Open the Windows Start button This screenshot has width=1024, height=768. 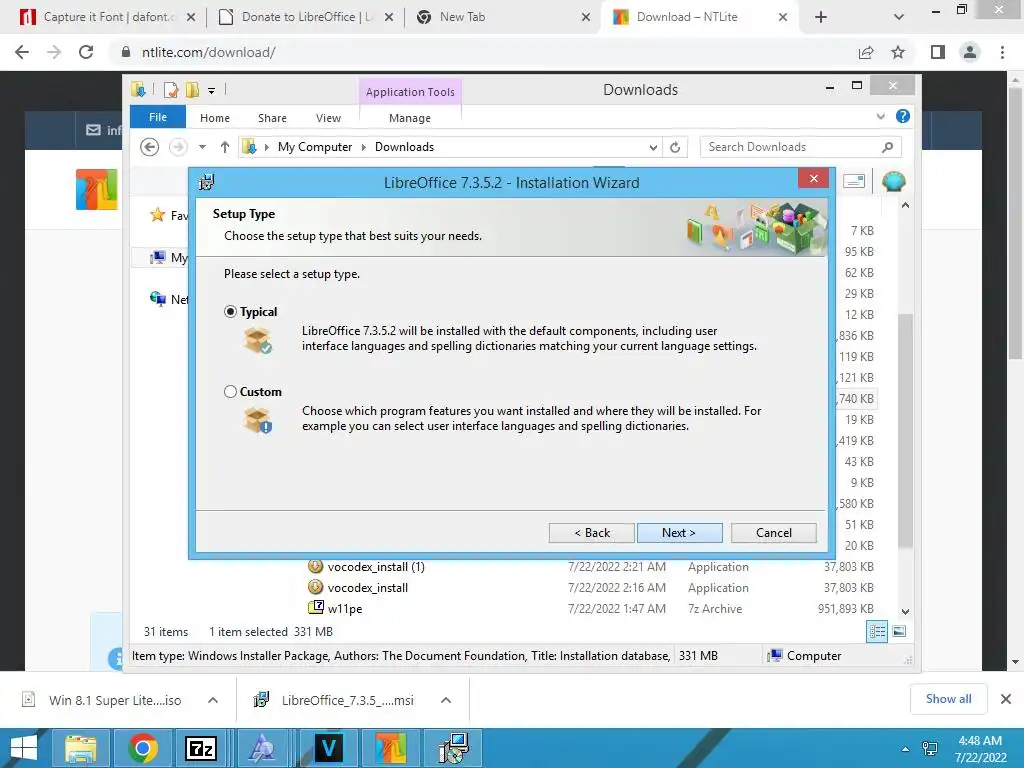(x=24, y=748)
